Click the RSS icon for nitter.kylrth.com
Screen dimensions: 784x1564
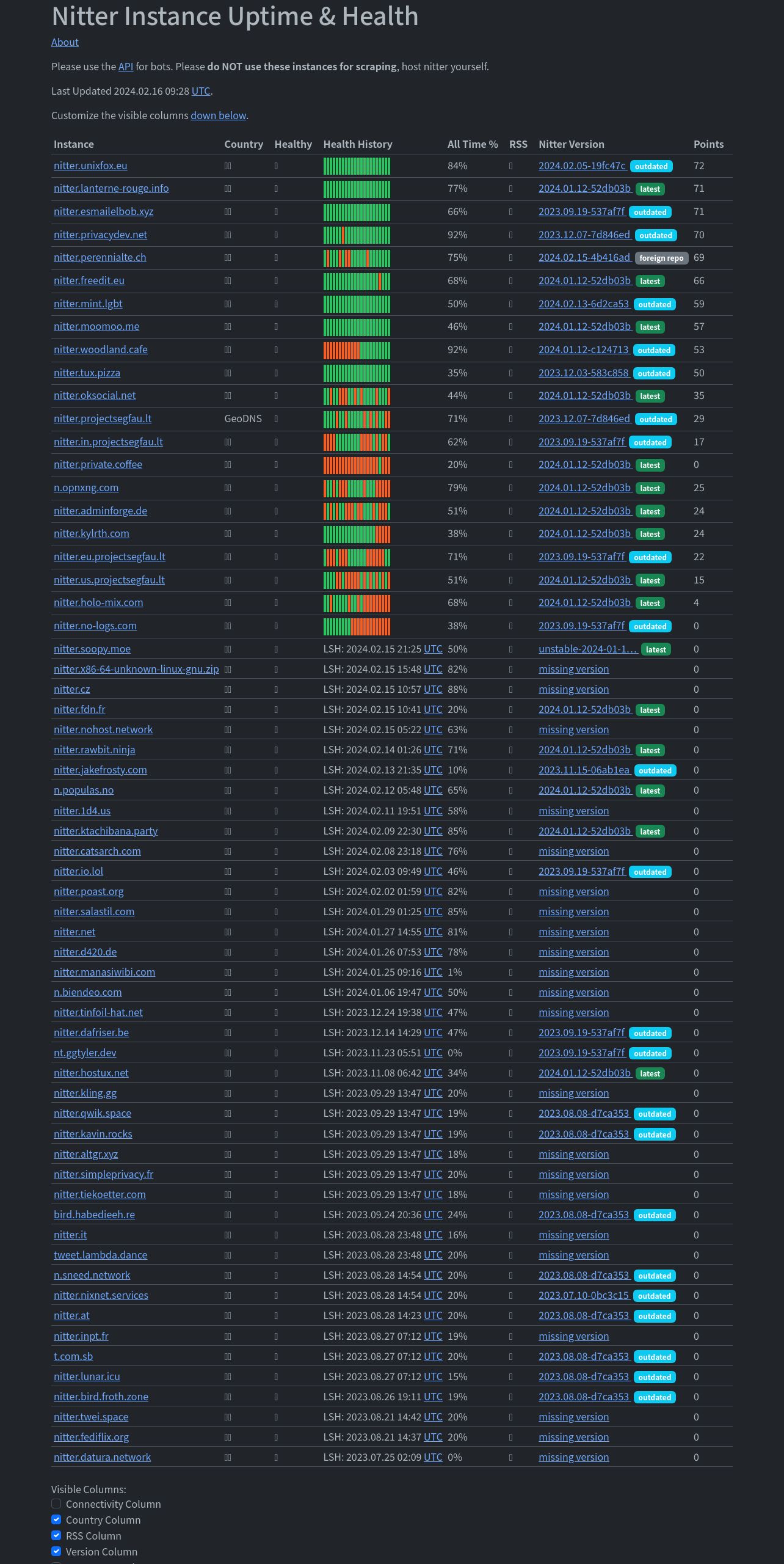pyautogui.click(x=511, y=534)
